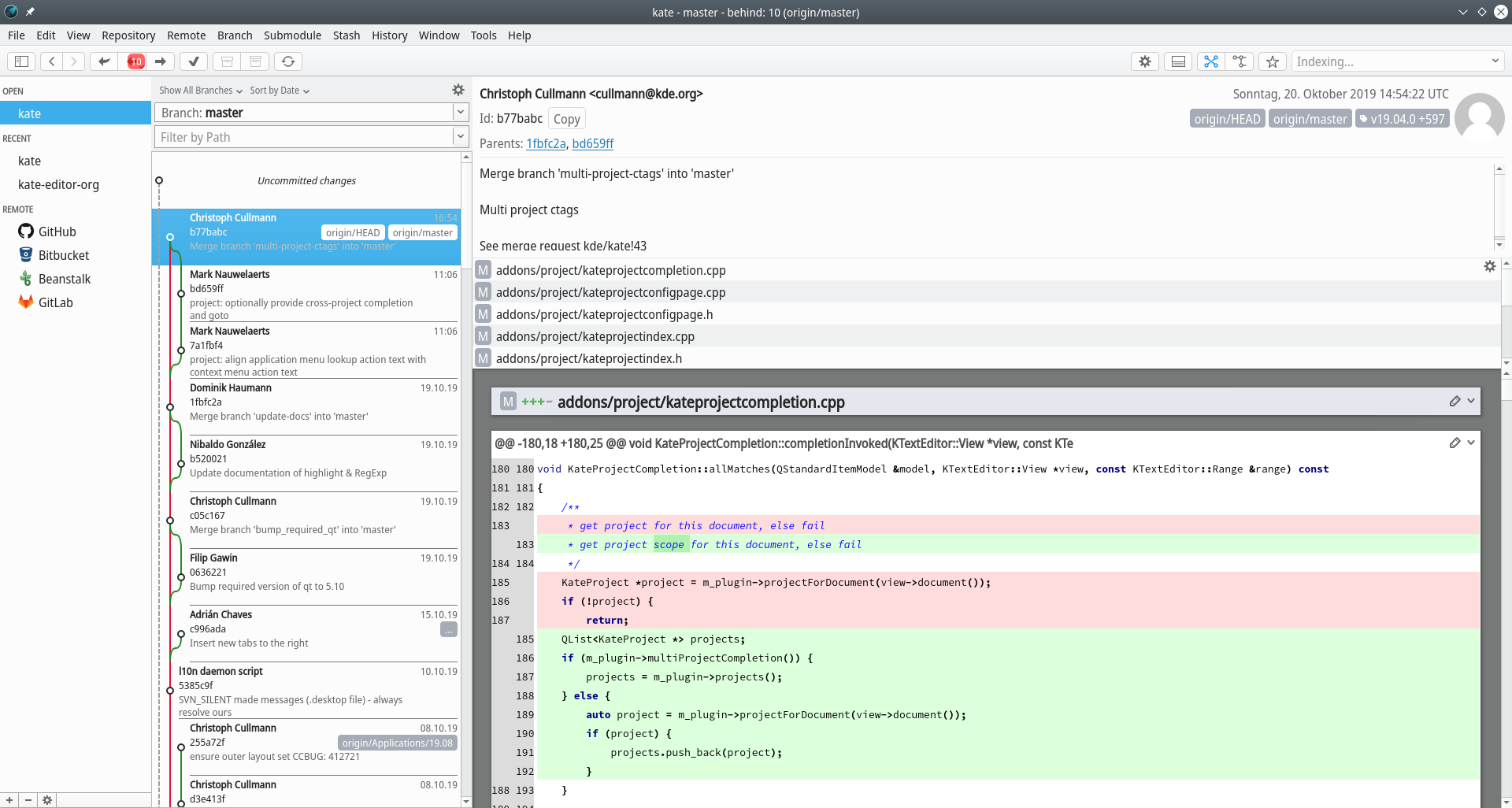
Task: Open the Branch menu
Action: [235, 35]
